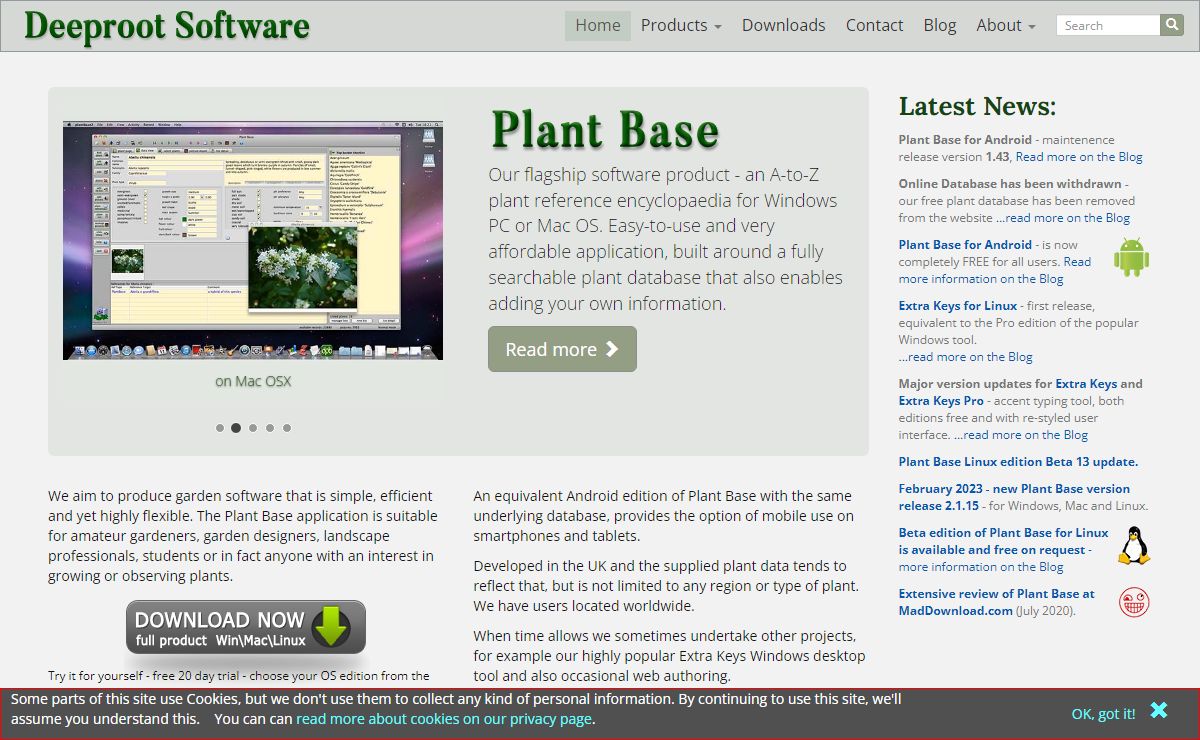Open the Contact page
Viewport: 1200px width, 740px height.
click(874, 25)
